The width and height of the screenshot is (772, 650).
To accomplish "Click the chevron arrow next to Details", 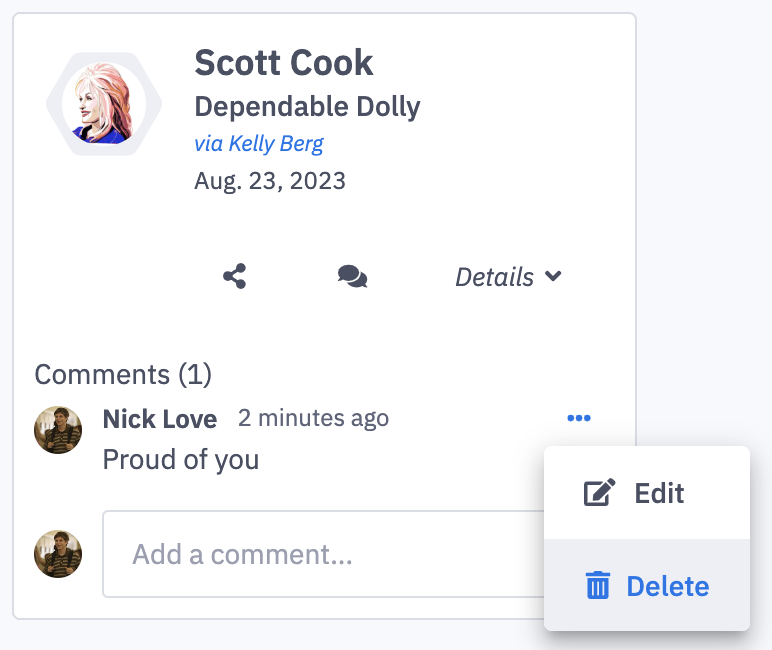I will coord(553,277).
